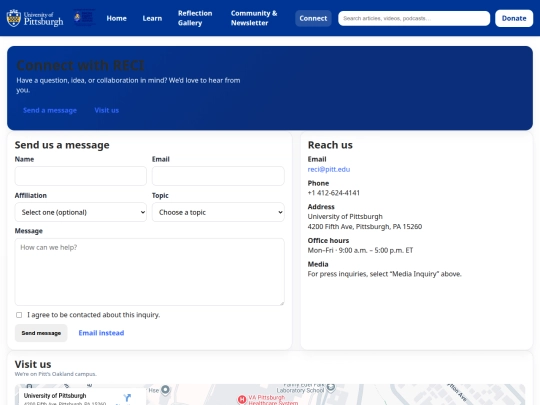The width and height of the screenshot is (540, 405).
Task: Click the Visit us hero link
Action: coord(106,110)
